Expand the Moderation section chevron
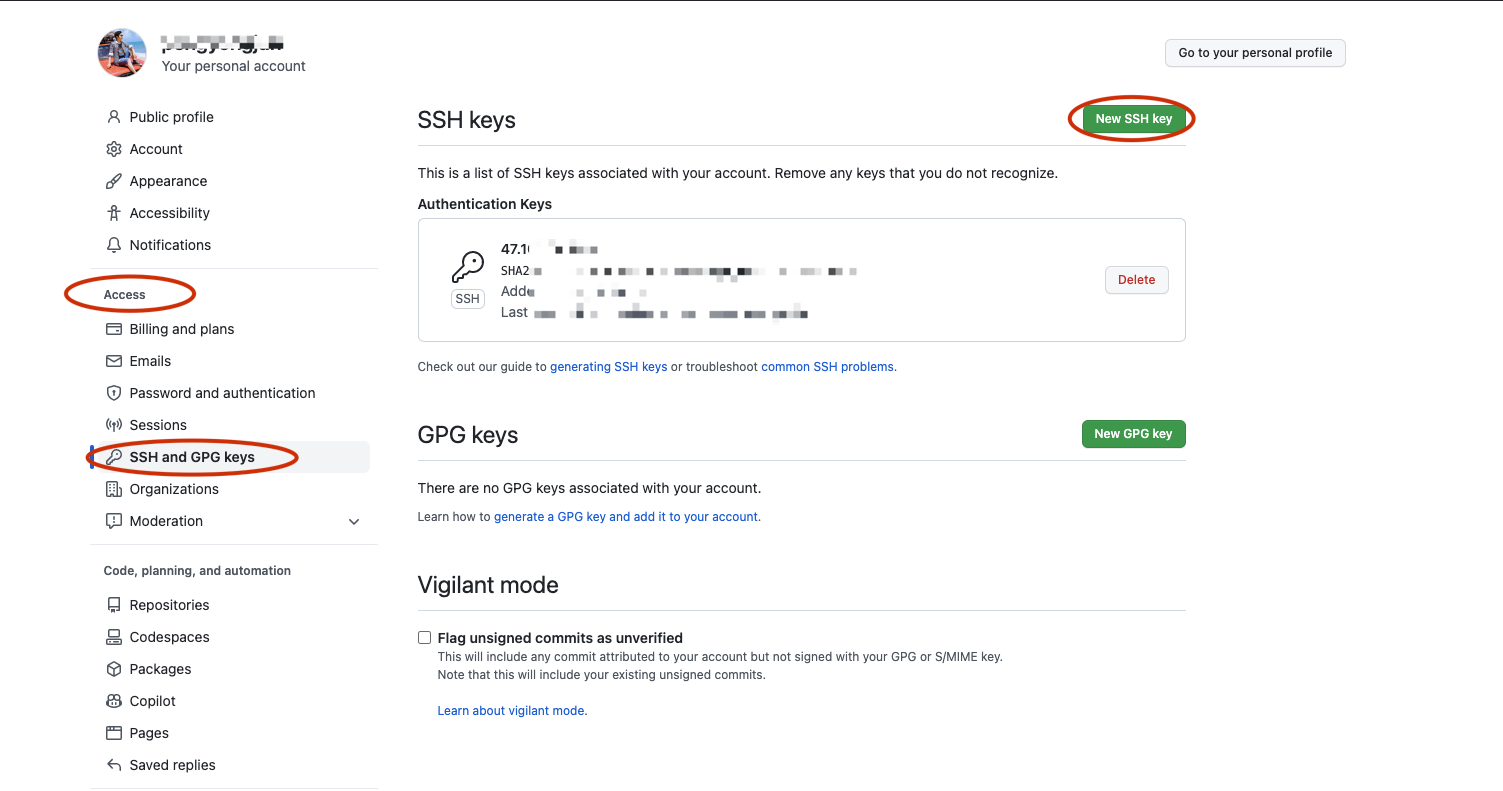The height and width of the screenshot is (791, 1503). pos(354,521)
